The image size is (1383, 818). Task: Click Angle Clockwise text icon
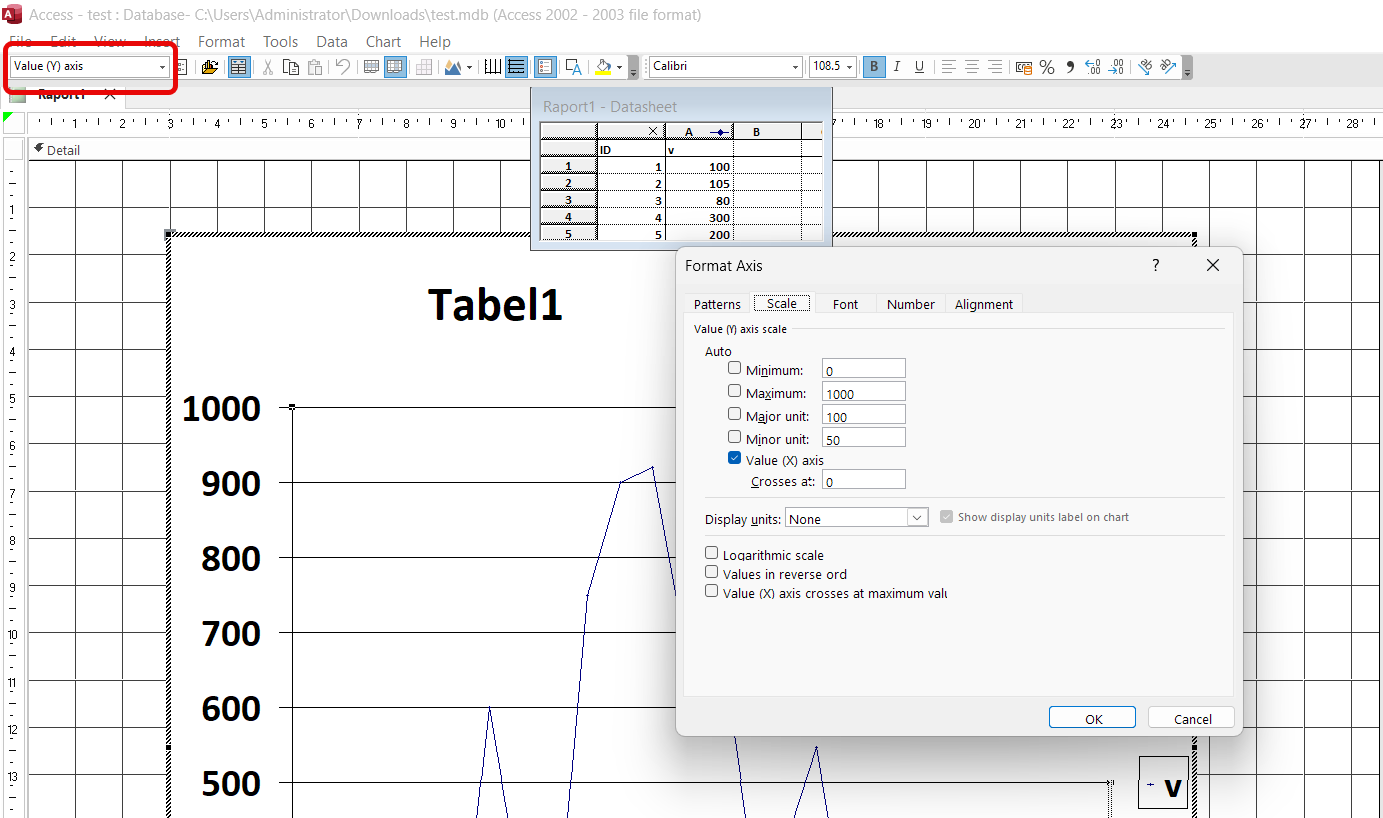tap(1145, 67)
